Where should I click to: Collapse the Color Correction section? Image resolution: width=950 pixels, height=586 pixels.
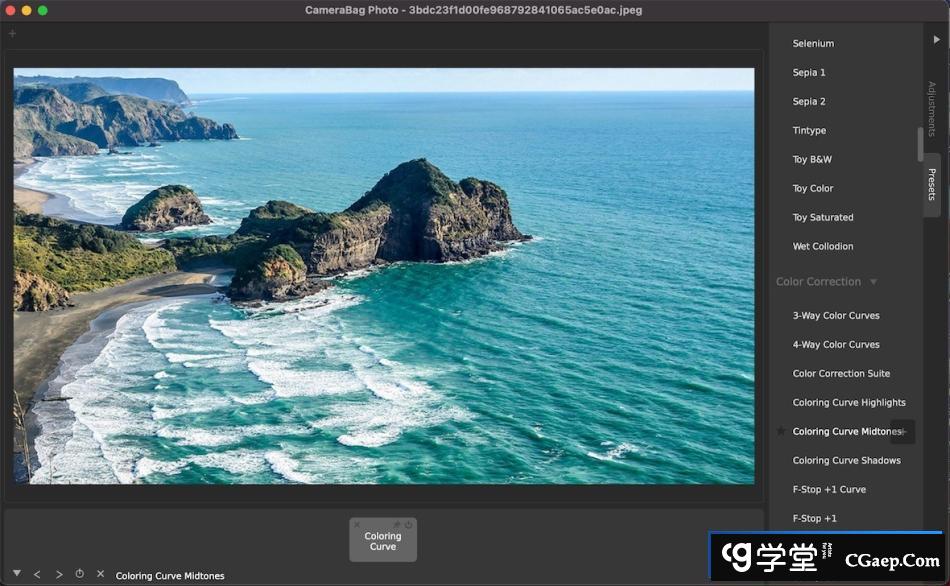873,282
